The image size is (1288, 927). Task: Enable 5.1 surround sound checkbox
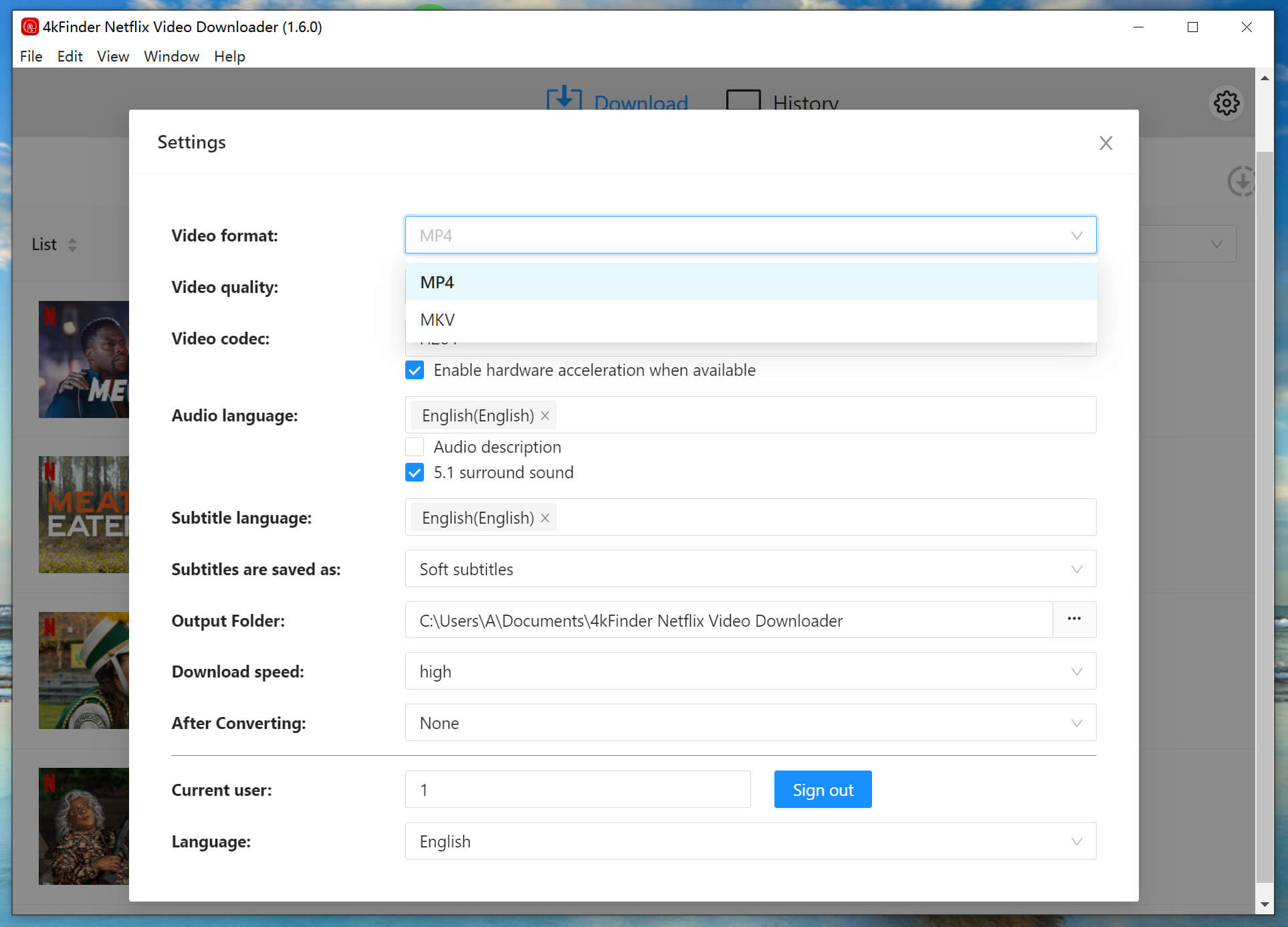[x=416, y=472]
